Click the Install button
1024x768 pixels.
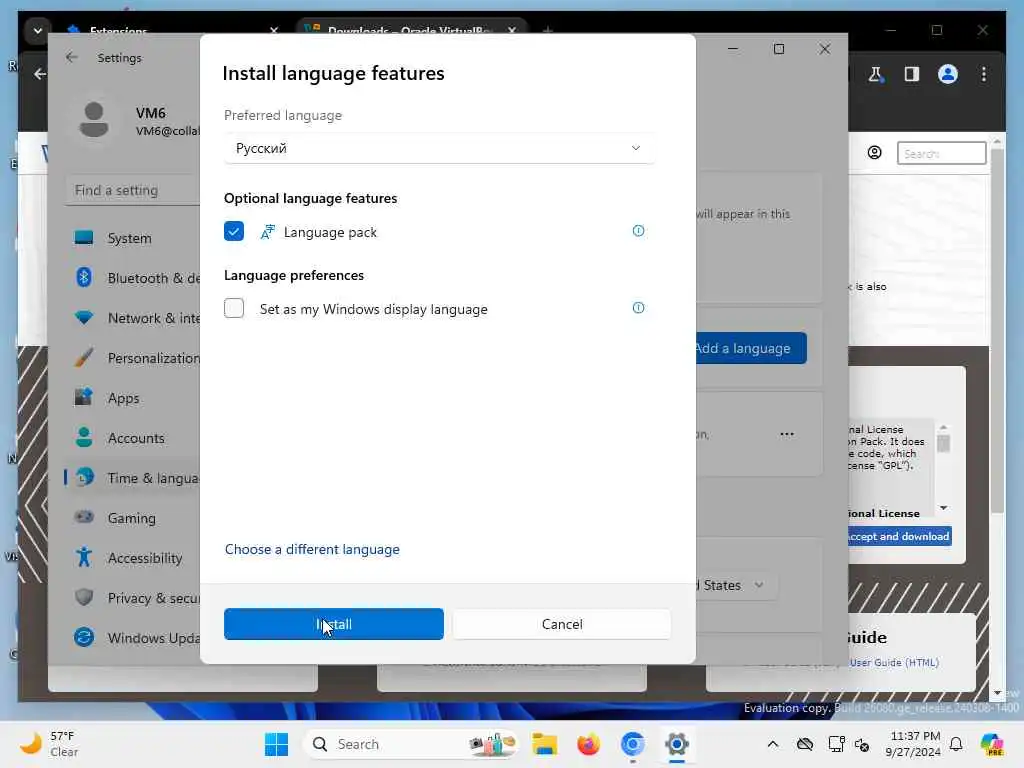334,624
